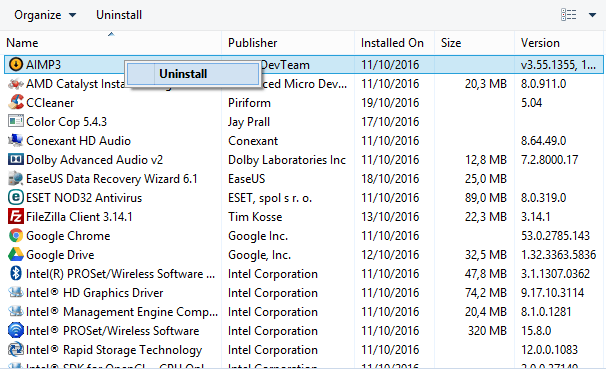Click version 1.32.3363.5836
606x369 pixels.
point(558,255)
